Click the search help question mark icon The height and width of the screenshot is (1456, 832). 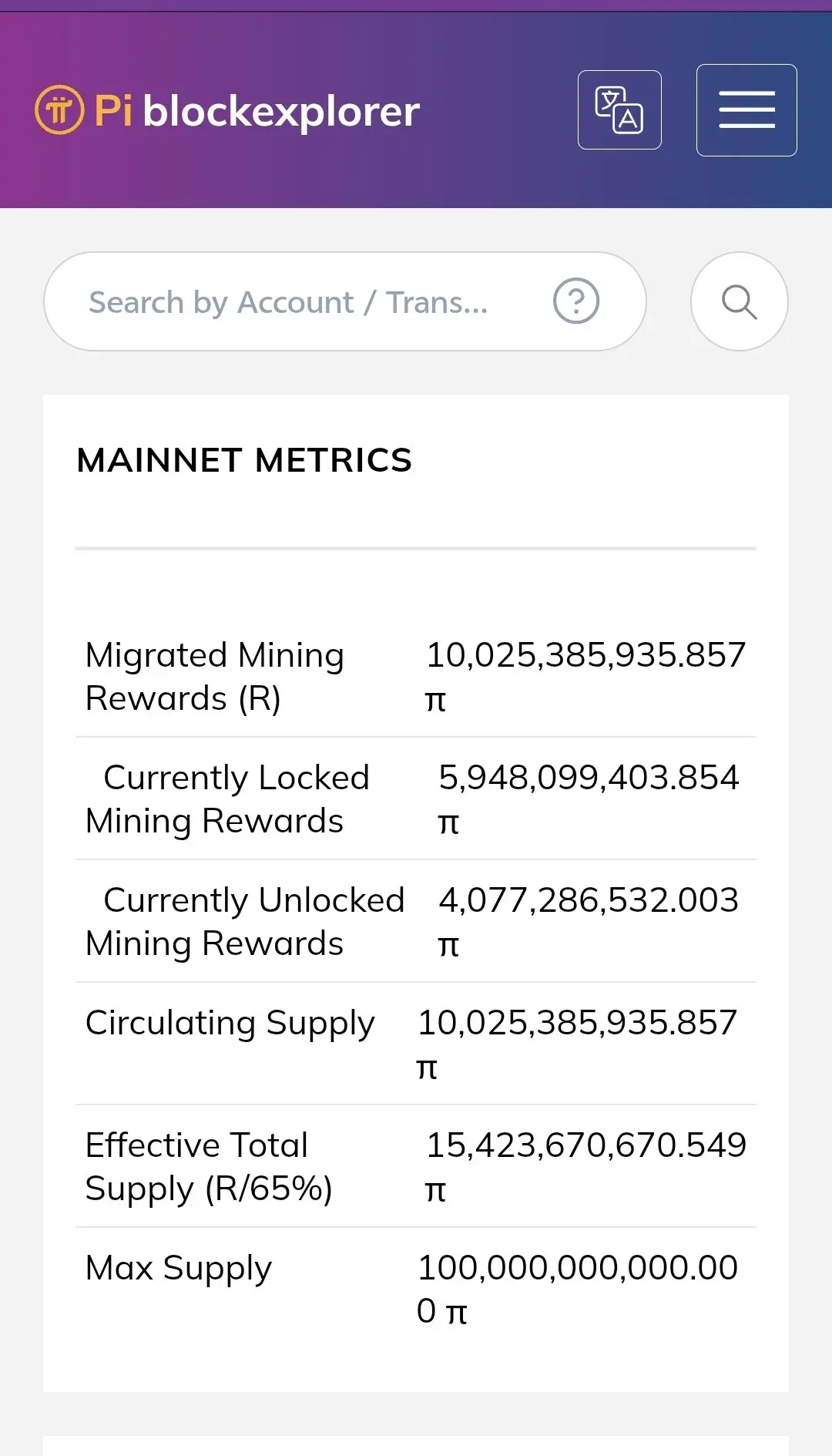point(575,301)
